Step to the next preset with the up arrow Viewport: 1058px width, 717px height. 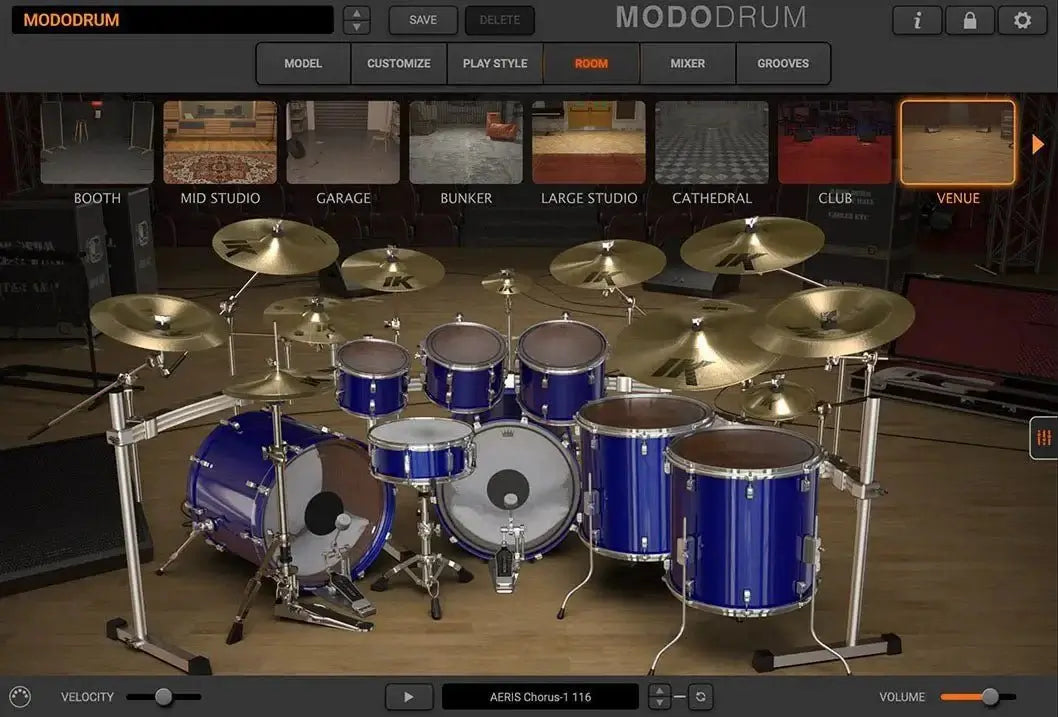click(355, 13)
